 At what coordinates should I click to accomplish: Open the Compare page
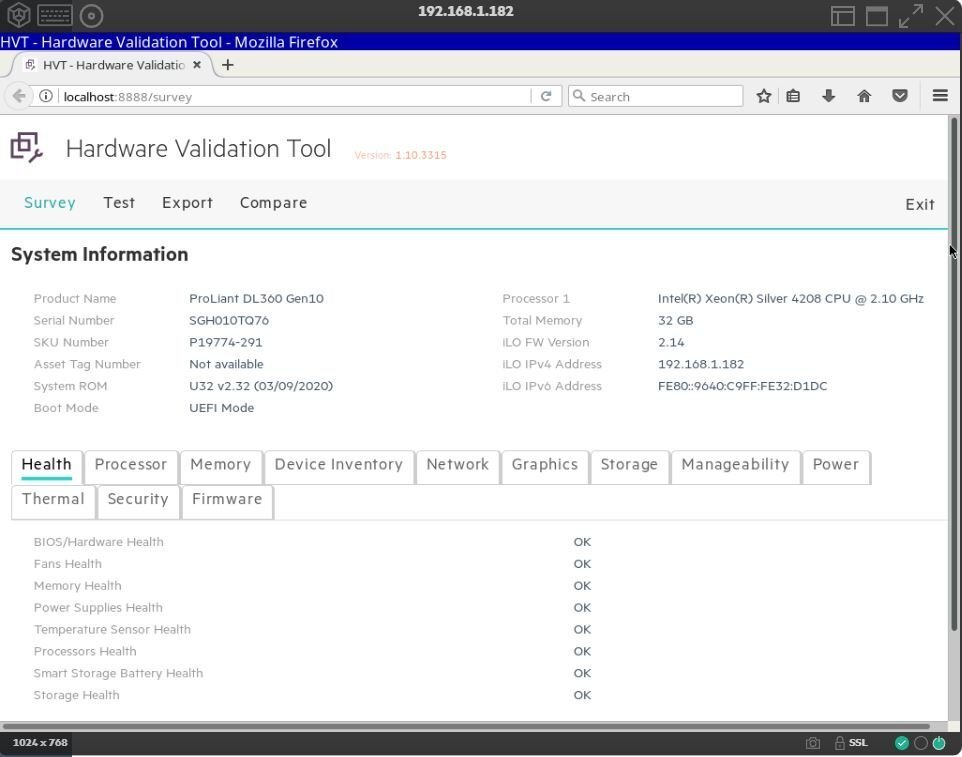(x=273, y=203)
